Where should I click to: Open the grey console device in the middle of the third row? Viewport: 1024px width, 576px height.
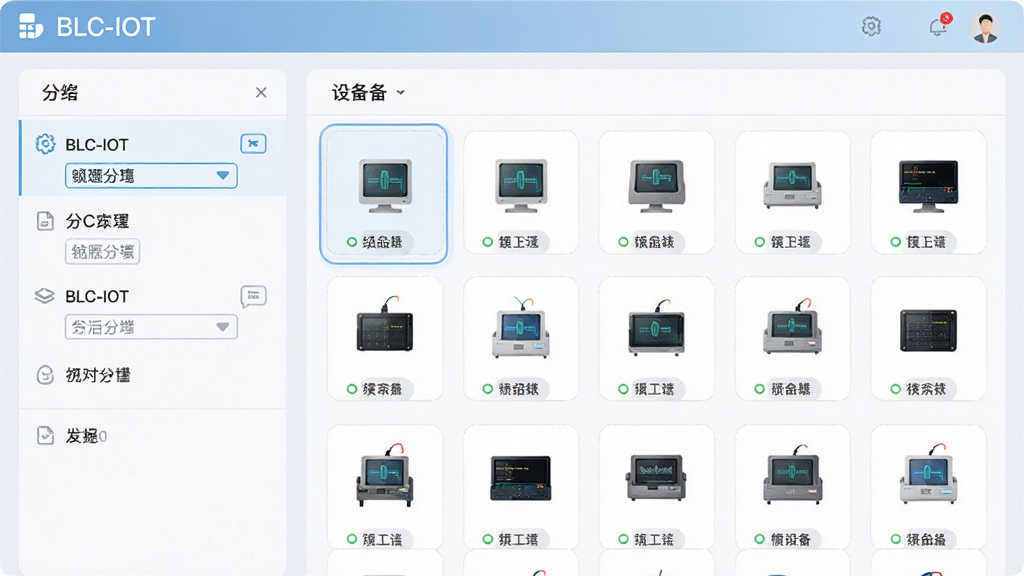click(x=656, y=487)
